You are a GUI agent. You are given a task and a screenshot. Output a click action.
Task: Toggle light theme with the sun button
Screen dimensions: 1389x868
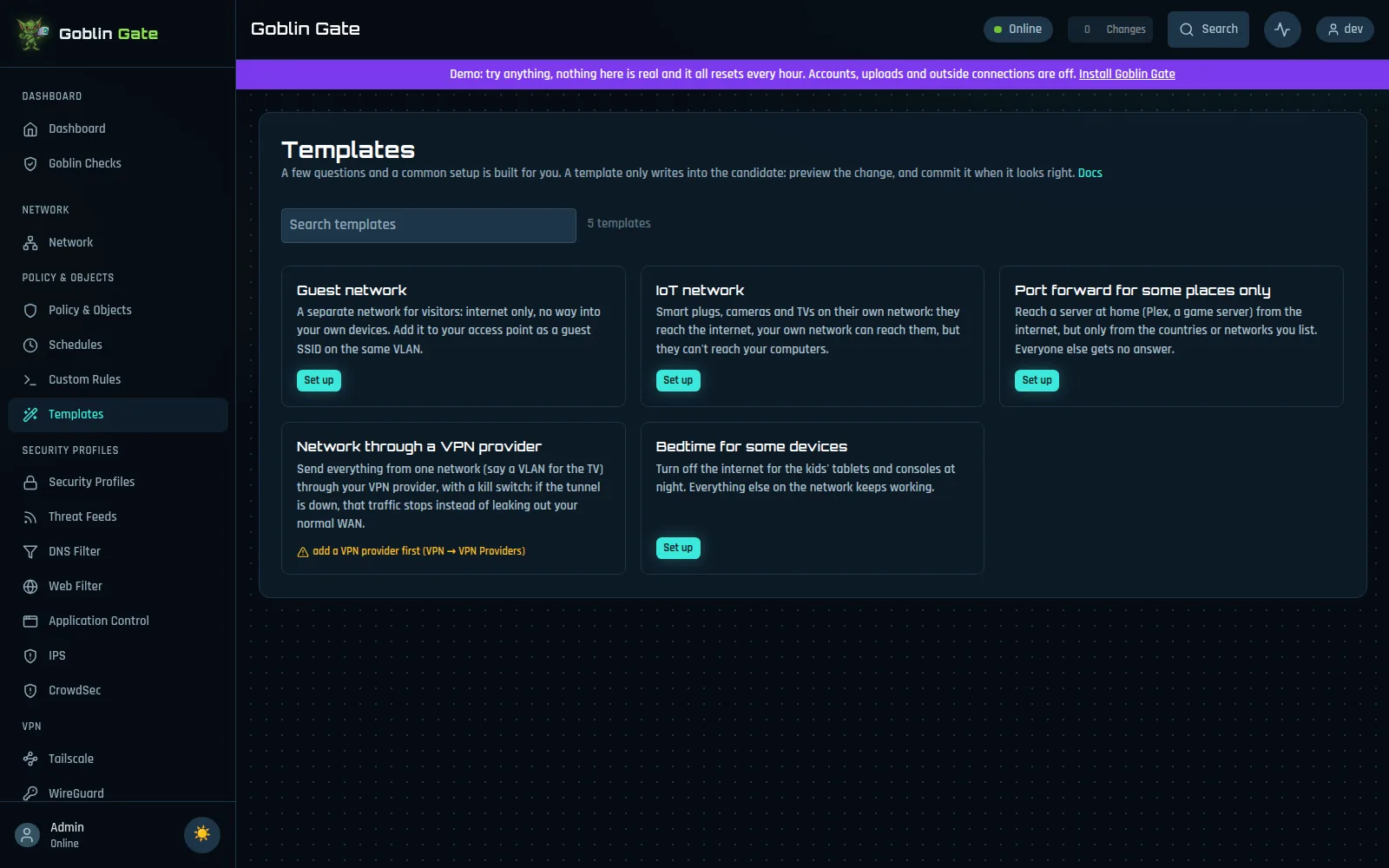(x=202, y=834)
